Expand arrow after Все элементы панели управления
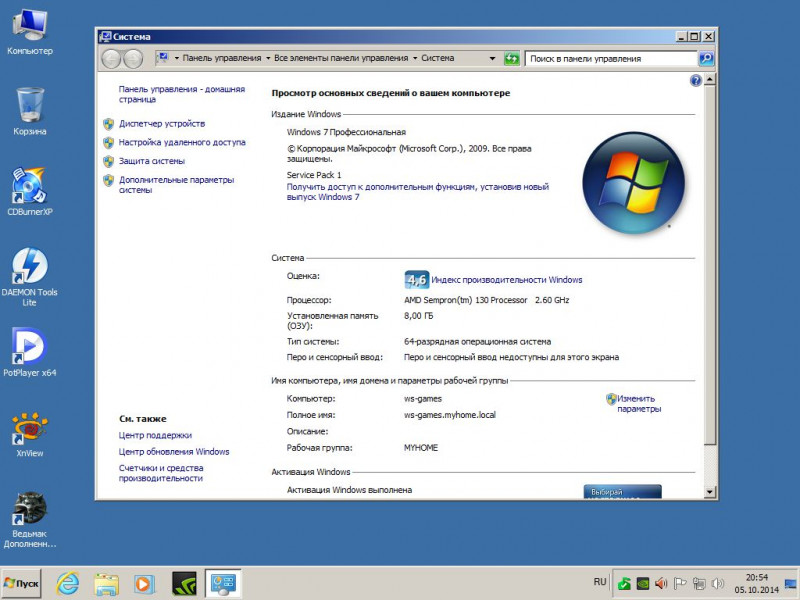 (x=415, y=59)
